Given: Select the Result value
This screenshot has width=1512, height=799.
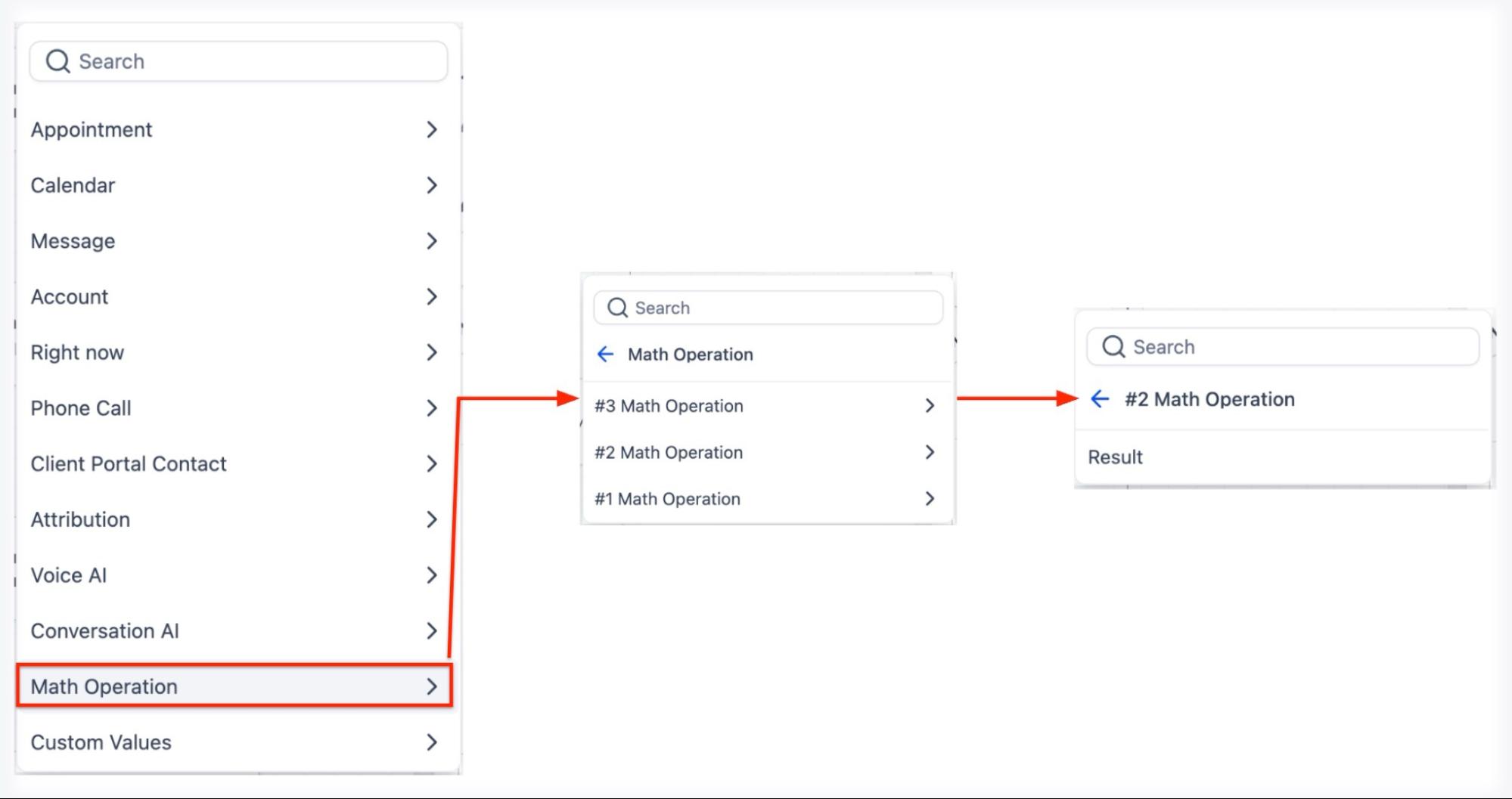Looking at the screenshot, I should [x=1115, y=457].
